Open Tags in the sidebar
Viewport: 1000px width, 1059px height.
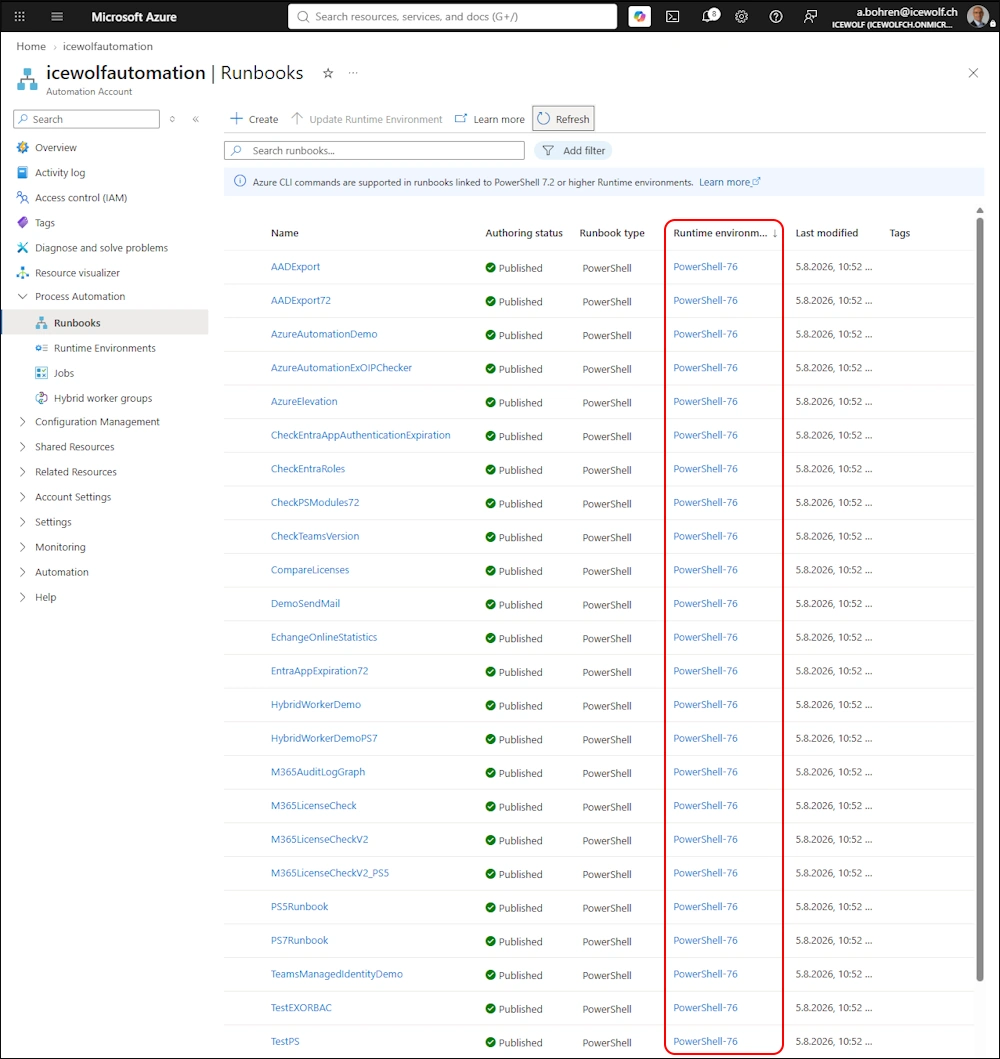(x=45, y=222)
